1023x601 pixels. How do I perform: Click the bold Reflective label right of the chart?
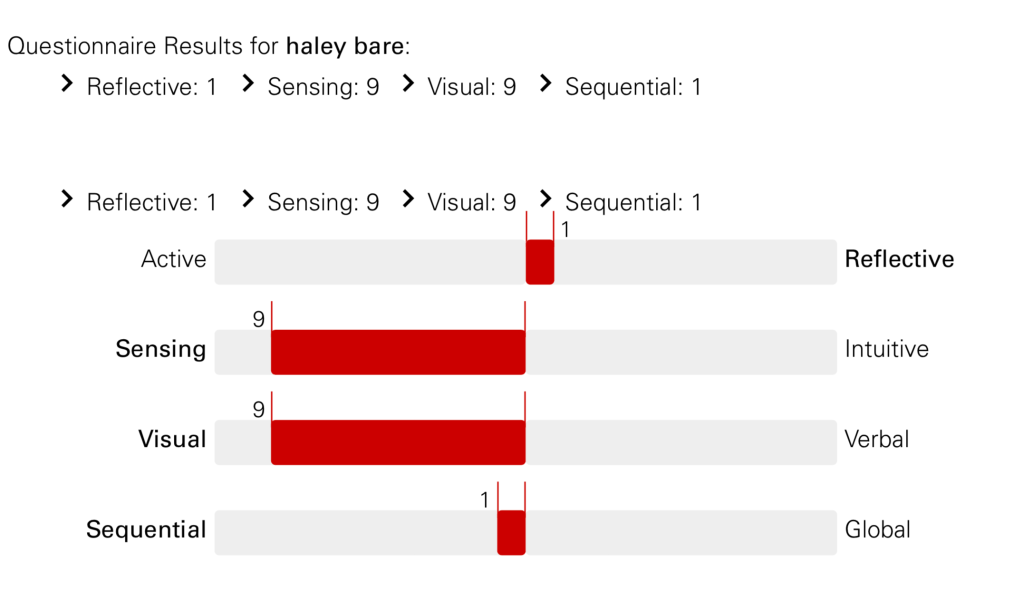(x=899, y=260)
